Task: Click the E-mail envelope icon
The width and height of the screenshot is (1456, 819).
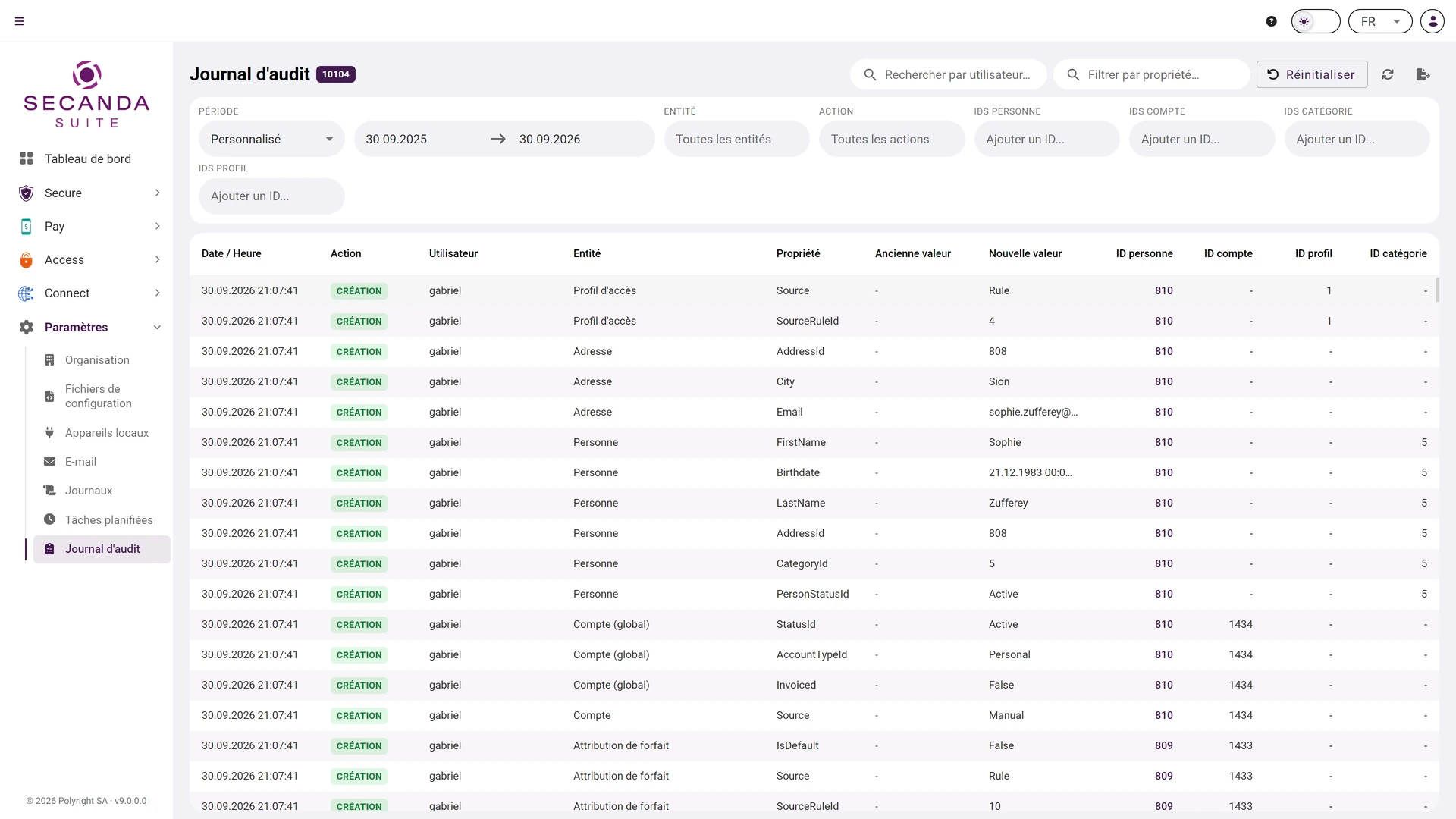Action: 49,462
